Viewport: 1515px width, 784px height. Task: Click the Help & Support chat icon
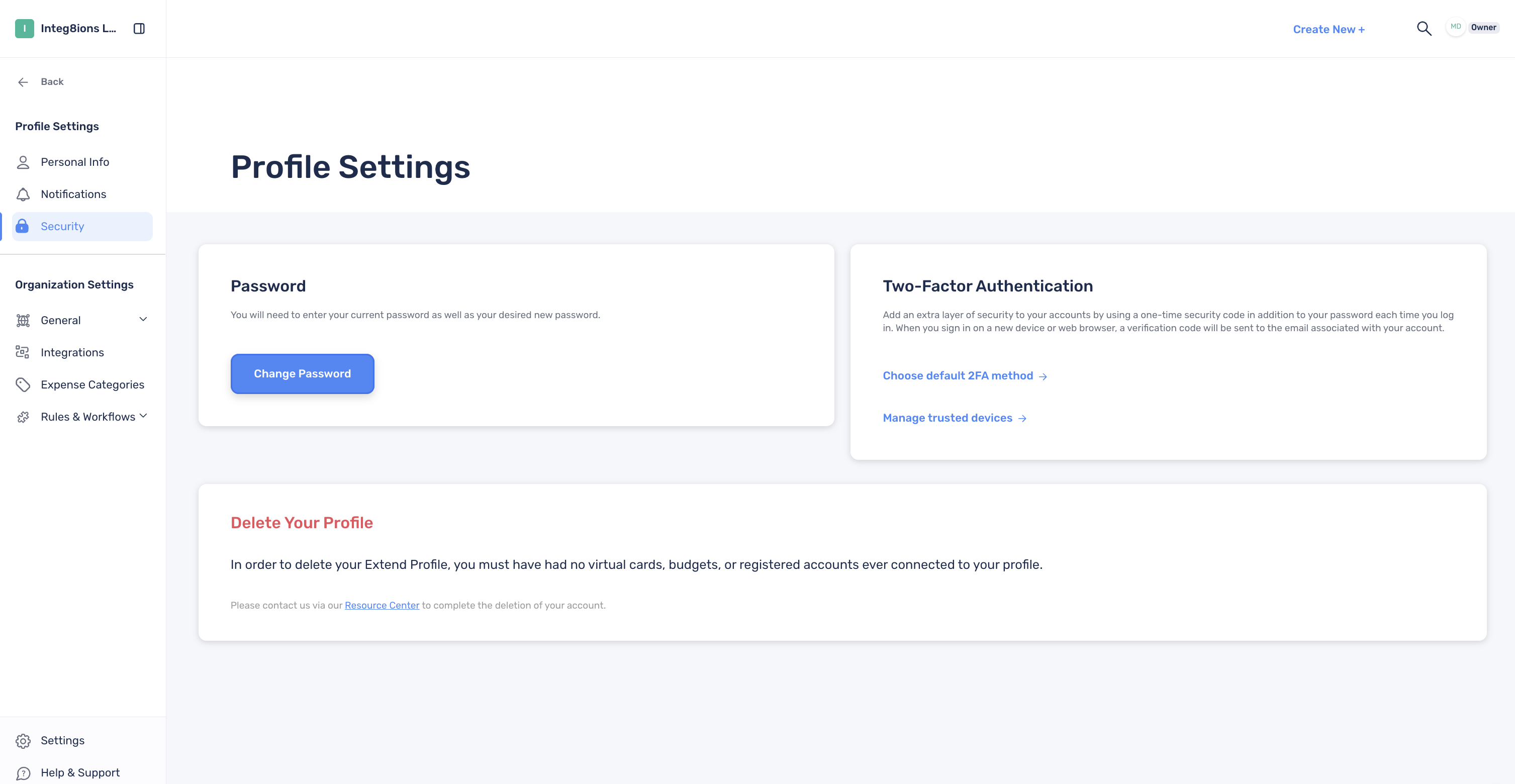(23, 773)
